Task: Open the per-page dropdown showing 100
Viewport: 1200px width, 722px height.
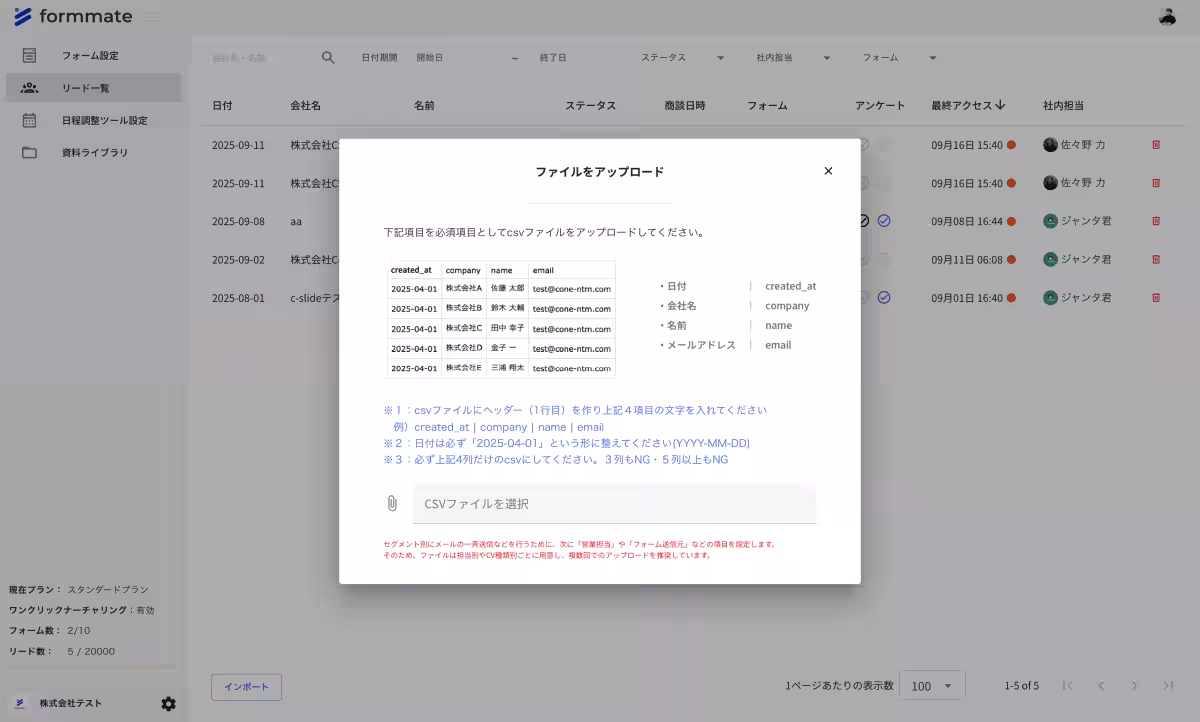Action: coord(931,685)
